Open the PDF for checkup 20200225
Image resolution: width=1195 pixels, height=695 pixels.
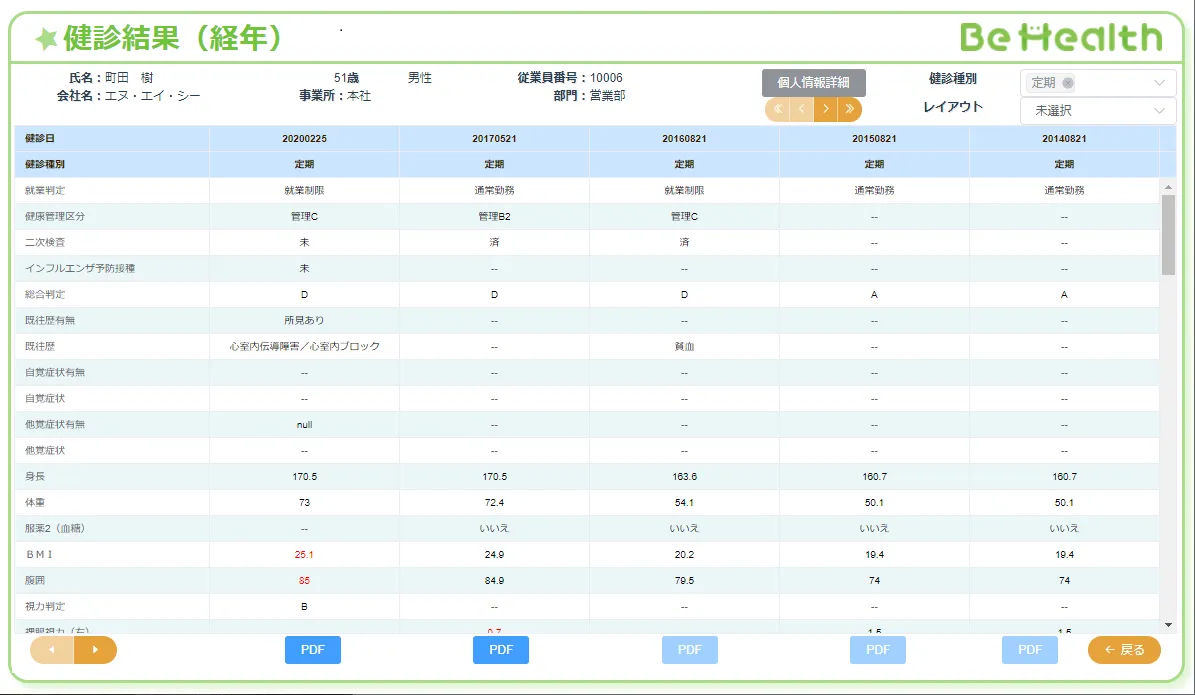click(313, 650)
